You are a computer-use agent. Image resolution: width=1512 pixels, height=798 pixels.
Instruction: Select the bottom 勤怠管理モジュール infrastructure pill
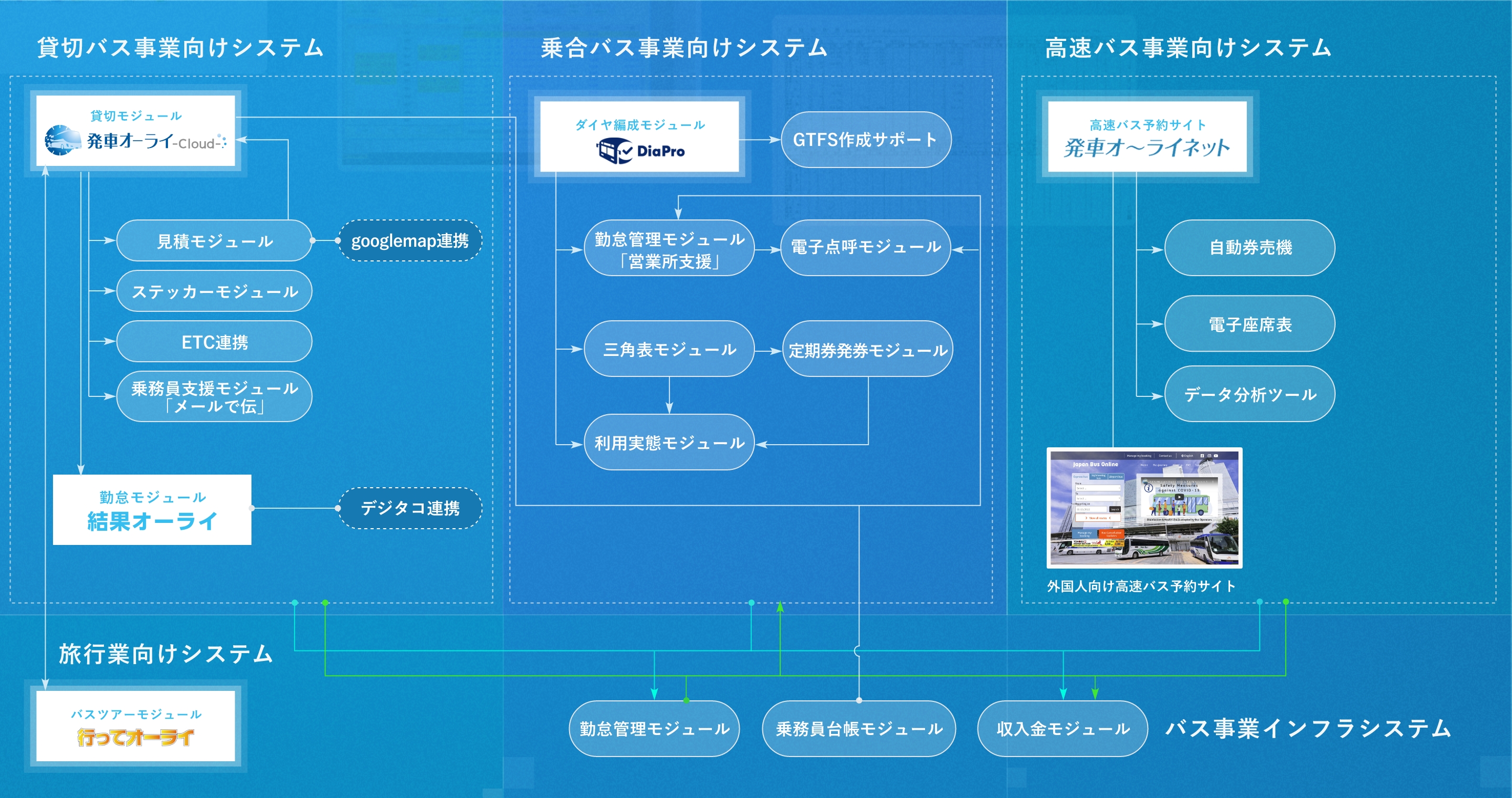click(x=654, y=729)
